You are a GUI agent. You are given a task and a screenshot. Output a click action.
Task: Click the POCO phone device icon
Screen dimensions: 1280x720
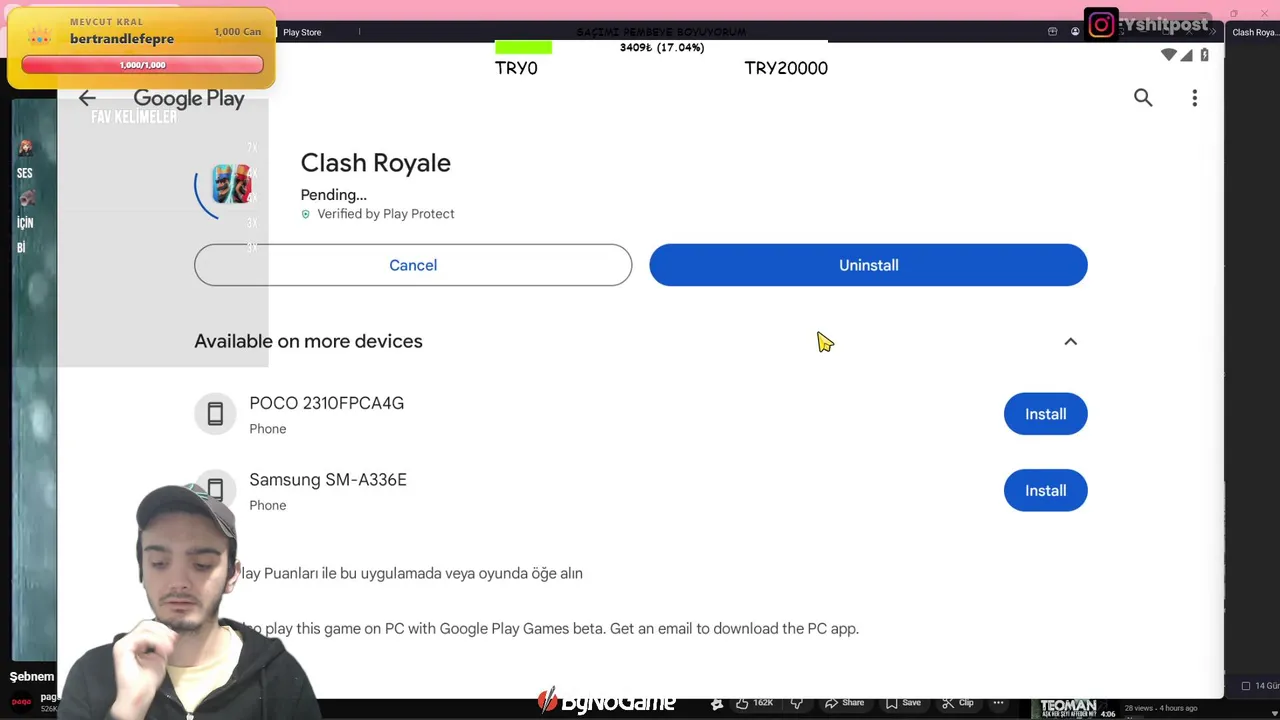coord(215,414)
